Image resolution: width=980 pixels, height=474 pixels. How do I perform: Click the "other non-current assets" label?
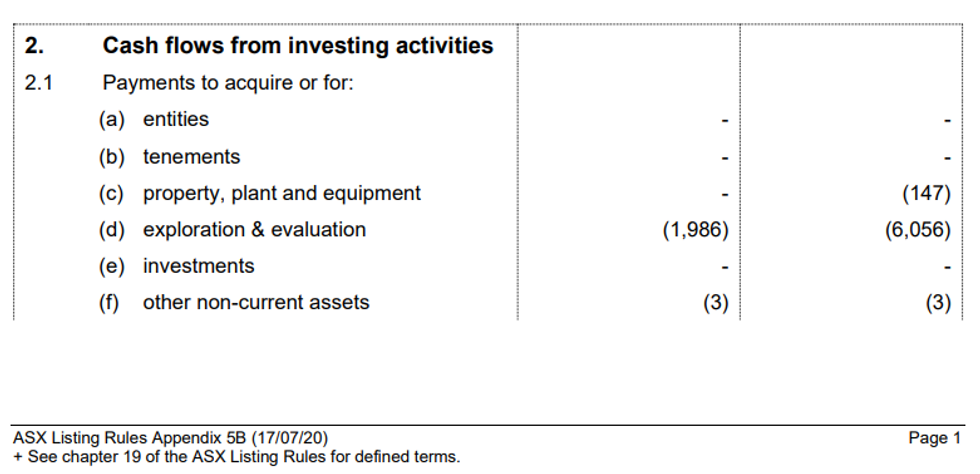[x=255, y=303]
